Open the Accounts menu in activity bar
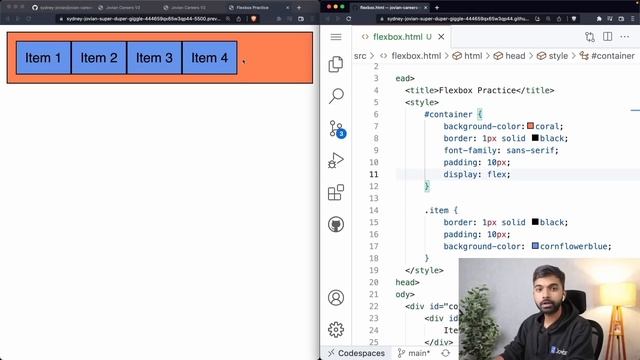 click(x=336, y=298)
